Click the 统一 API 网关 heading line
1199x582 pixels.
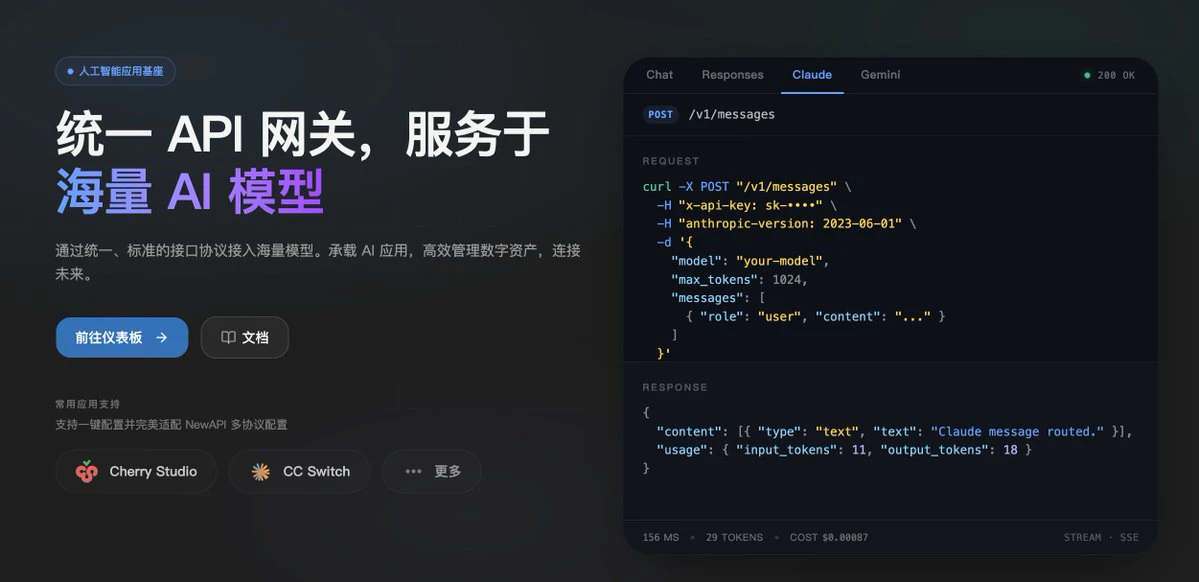coord(303,133)
